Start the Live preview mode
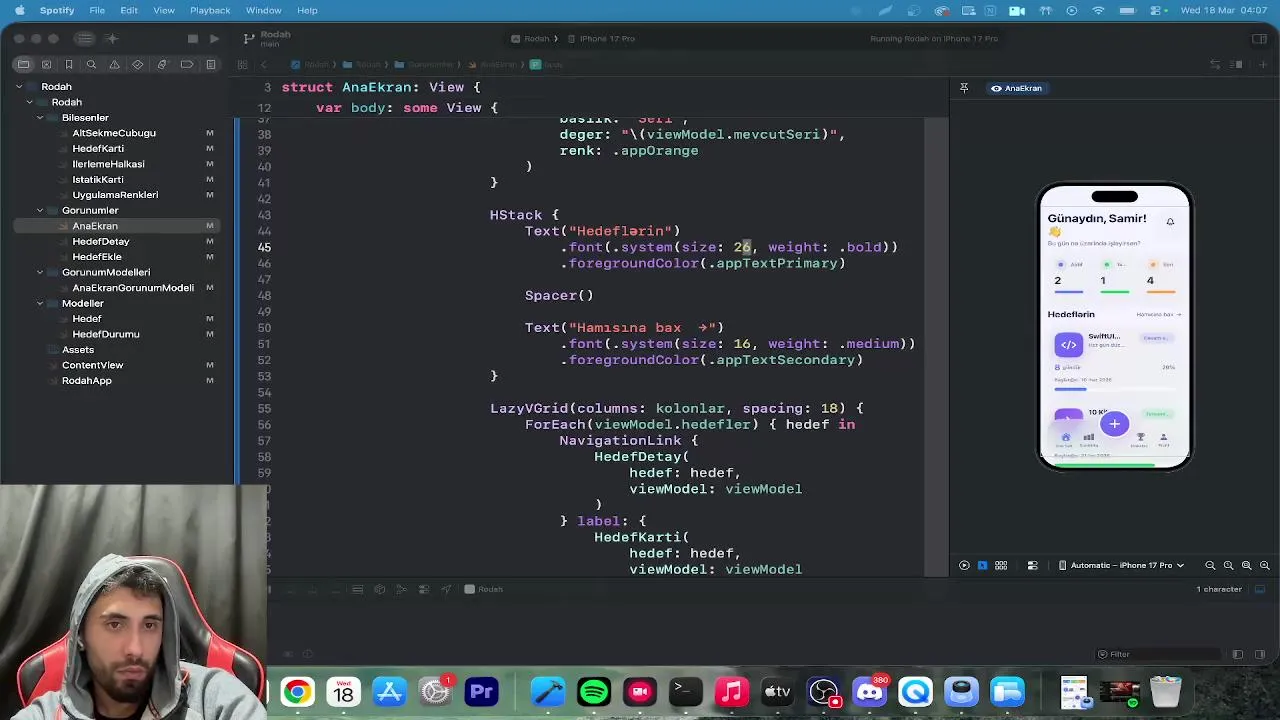The width and height of the screenshot is (1280, 720). point(964,565)
